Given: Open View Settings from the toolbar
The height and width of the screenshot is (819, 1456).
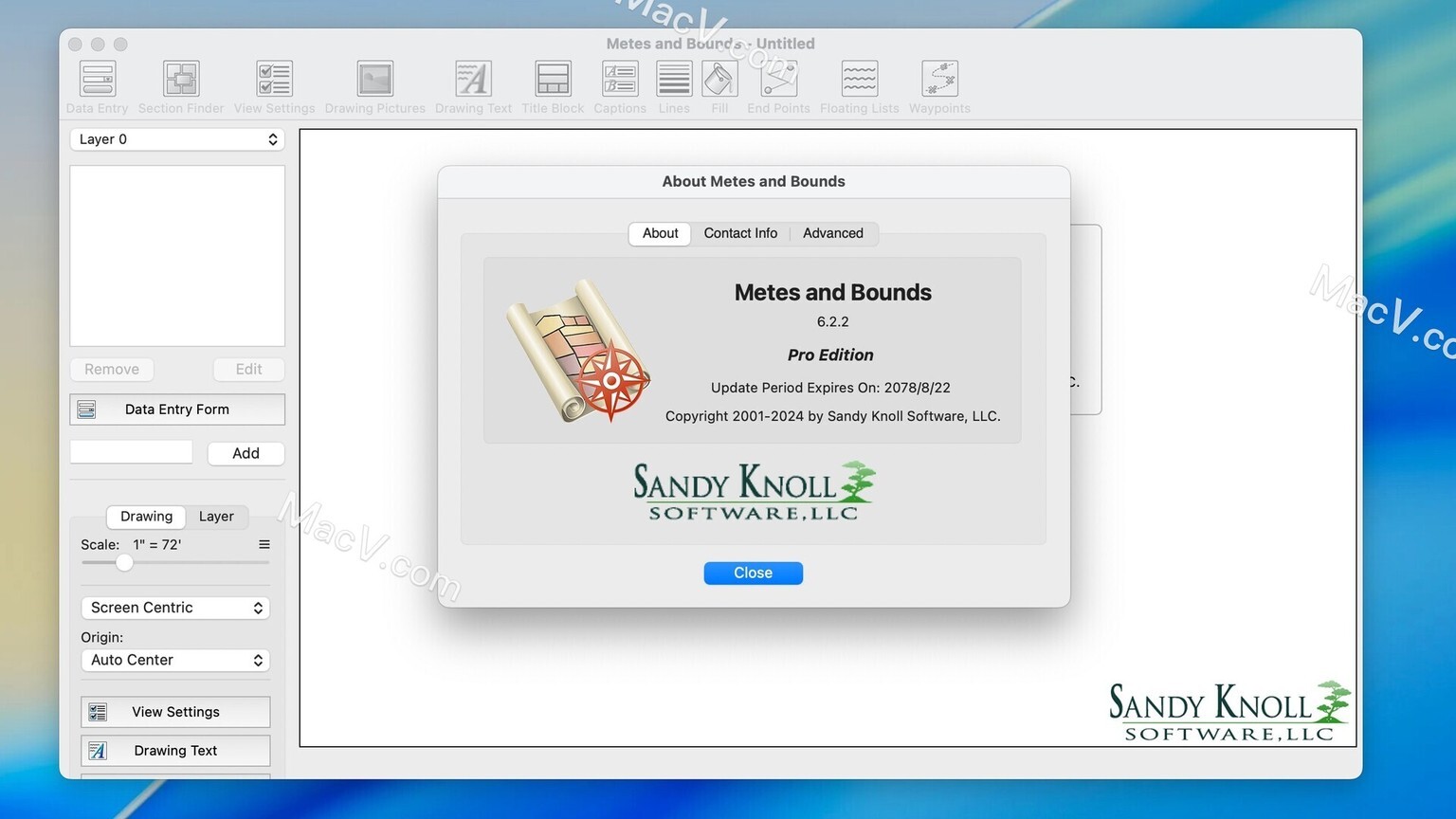Looking at the screenshot, I should point(274,79).
